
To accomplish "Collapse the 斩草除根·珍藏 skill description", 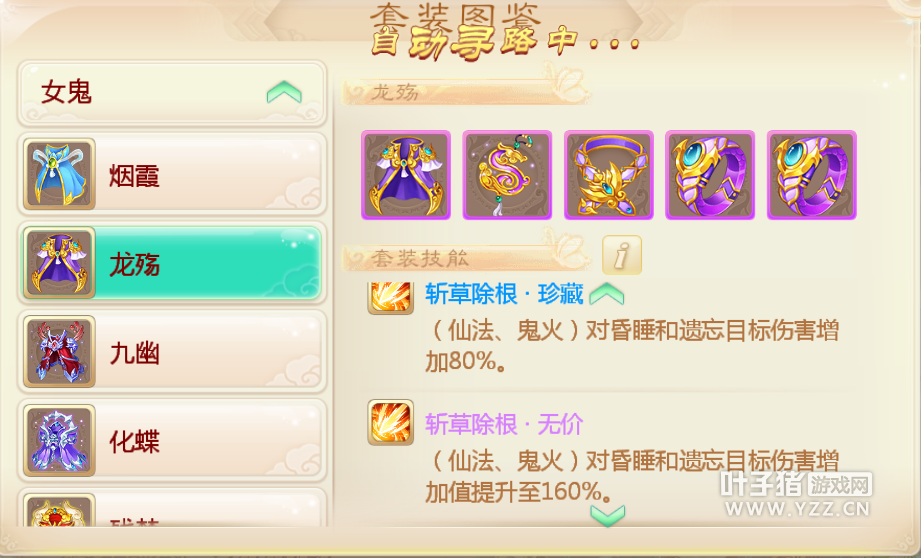I will tap(606, 294).
